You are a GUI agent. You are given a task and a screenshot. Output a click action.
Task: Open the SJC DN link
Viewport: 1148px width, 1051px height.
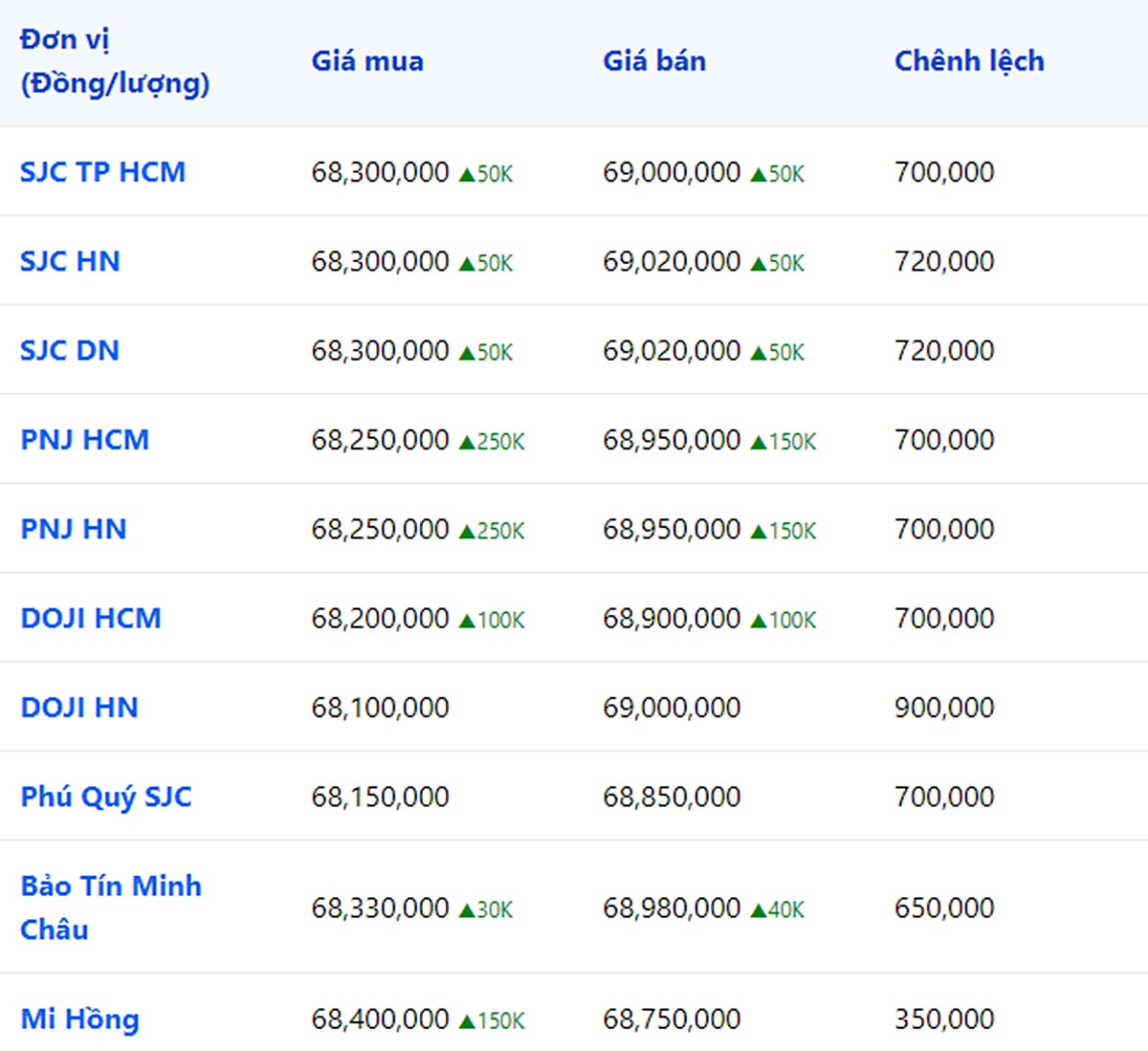[x=70, y=350]
